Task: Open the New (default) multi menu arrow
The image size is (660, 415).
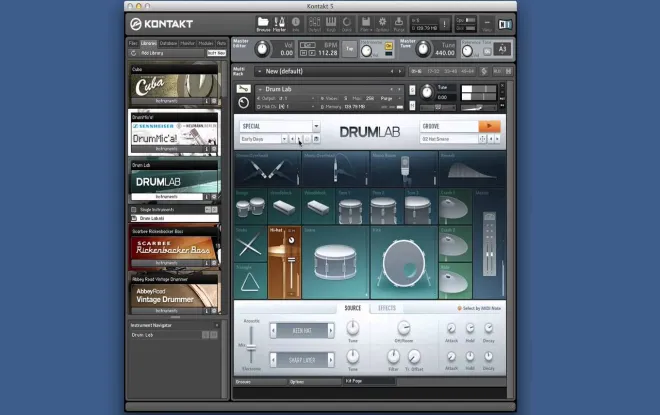Action: tap(260, 72)
